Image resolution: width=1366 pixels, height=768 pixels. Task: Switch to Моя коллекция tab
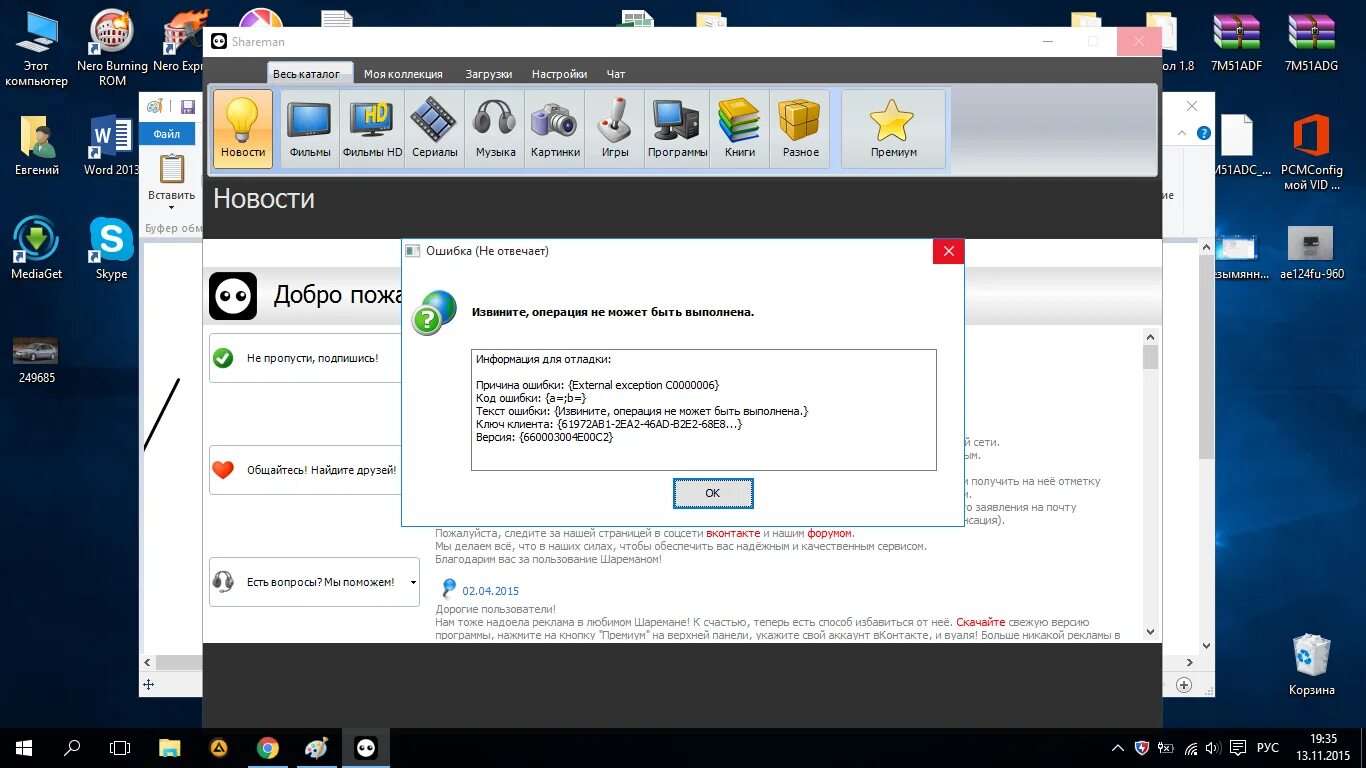click(x=403, y=74)
